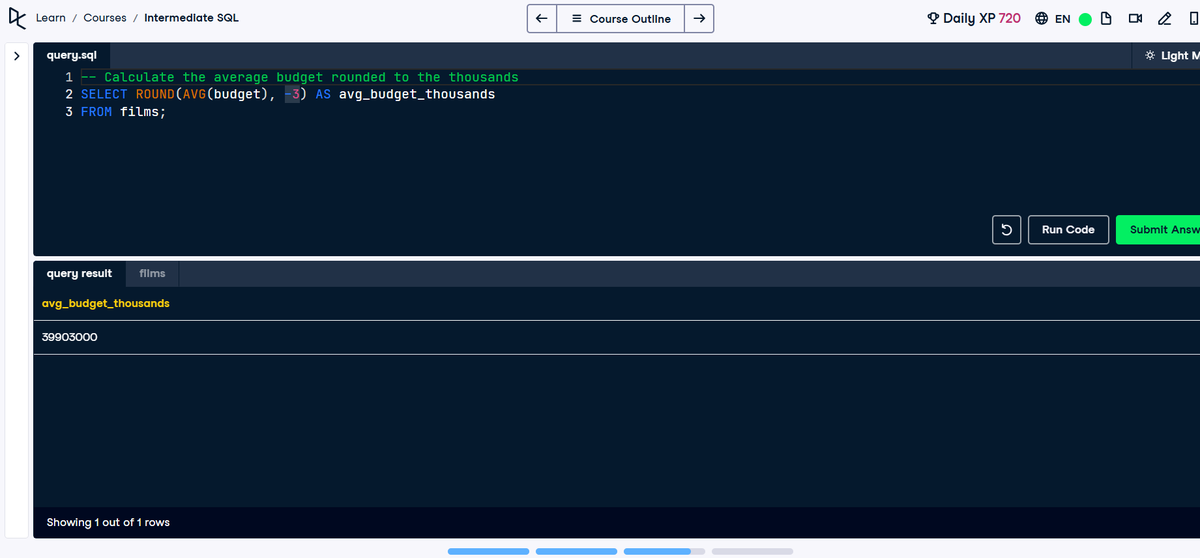1200x558 pixels.
Task: Toggle Light Mode theme
Action: pos(1167,55)
